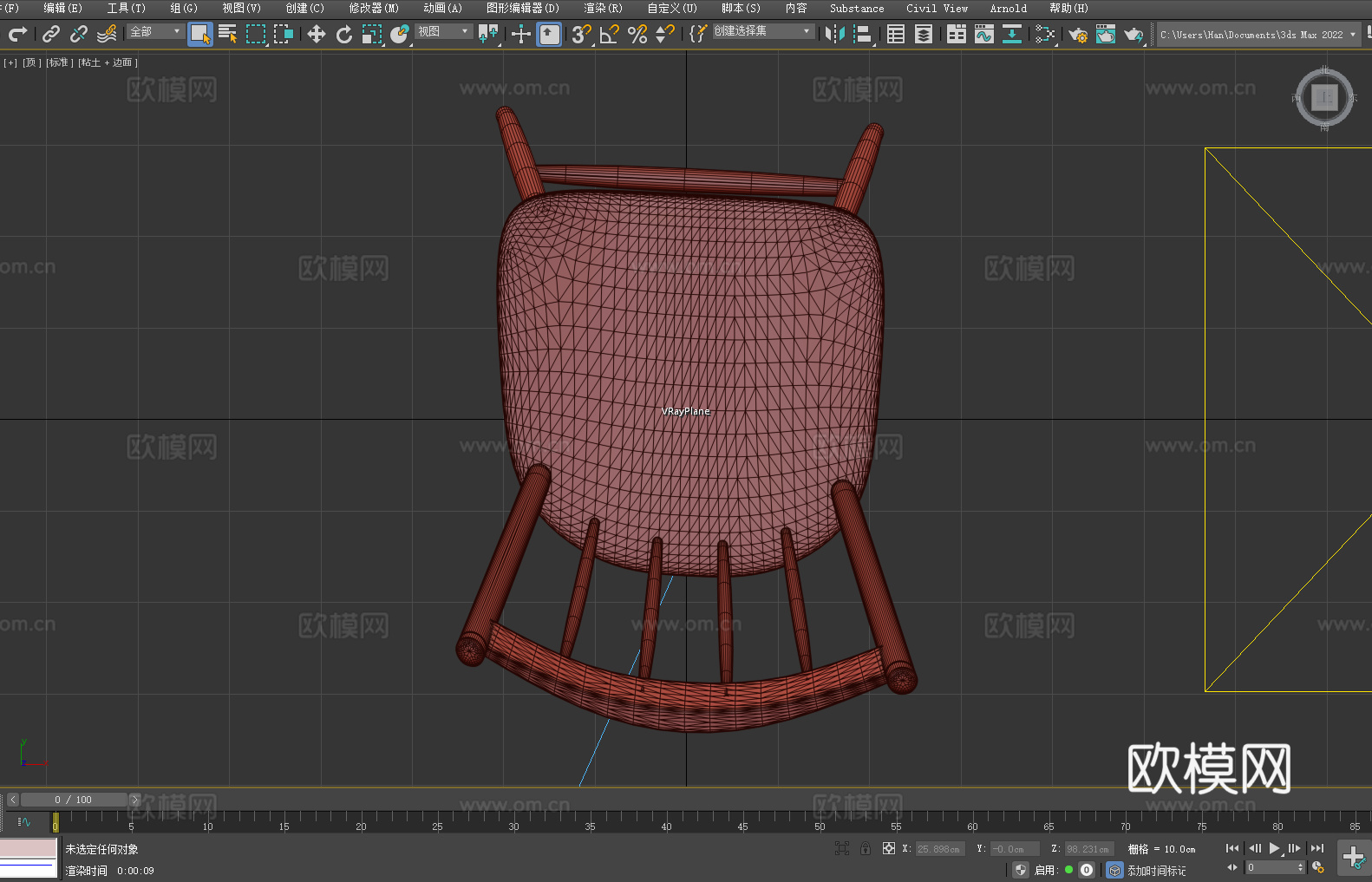
Task: Activate the Select Object tool
Action: click(200, 34)
